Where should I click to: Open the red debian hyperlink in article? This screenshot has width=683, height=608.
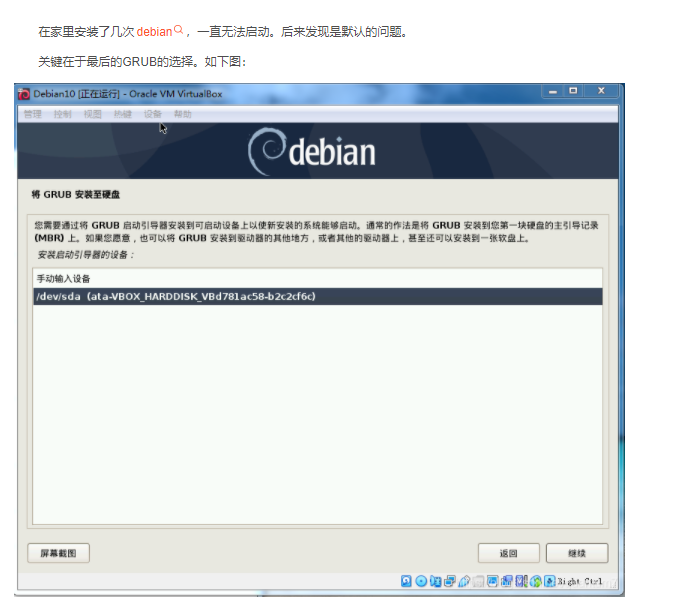[x=155, y=32]
